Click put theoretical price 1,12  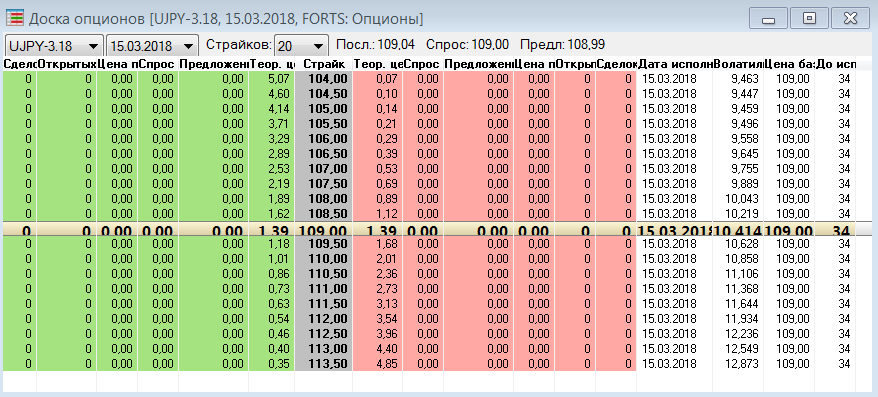click(377, 213)
